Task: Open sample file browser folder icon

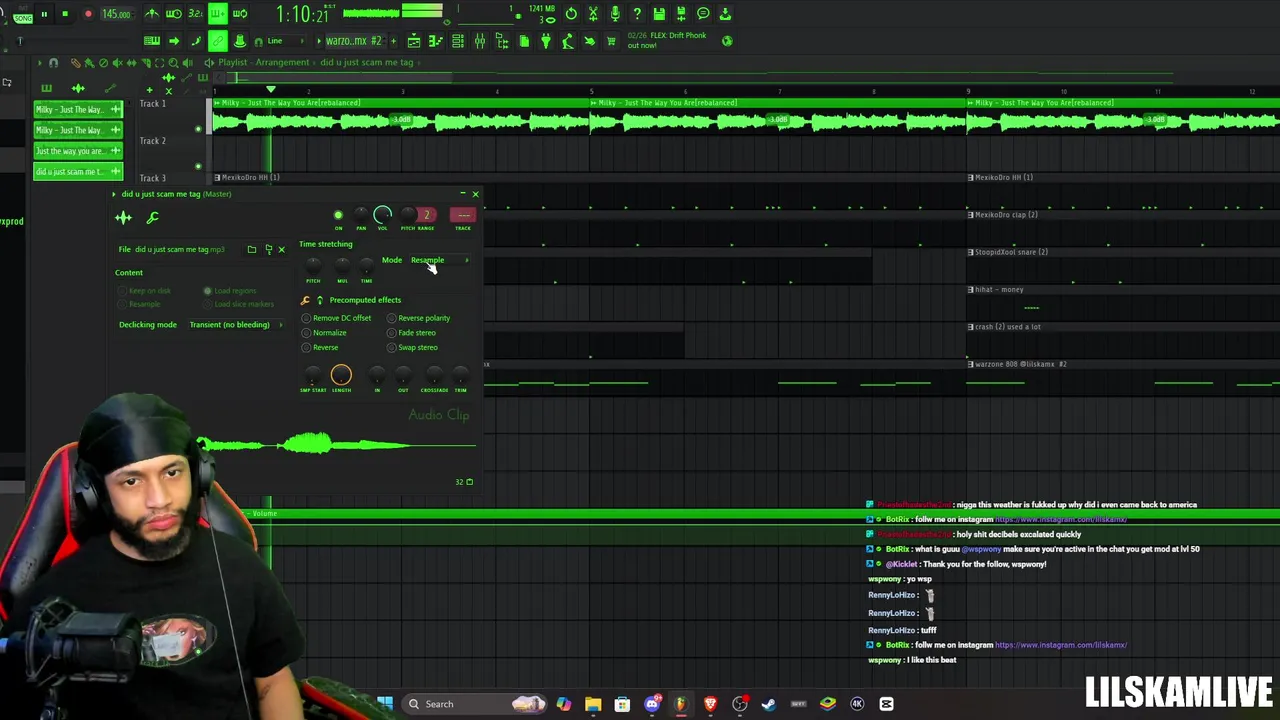Action: pyautogui.click(x=252, y=249)
